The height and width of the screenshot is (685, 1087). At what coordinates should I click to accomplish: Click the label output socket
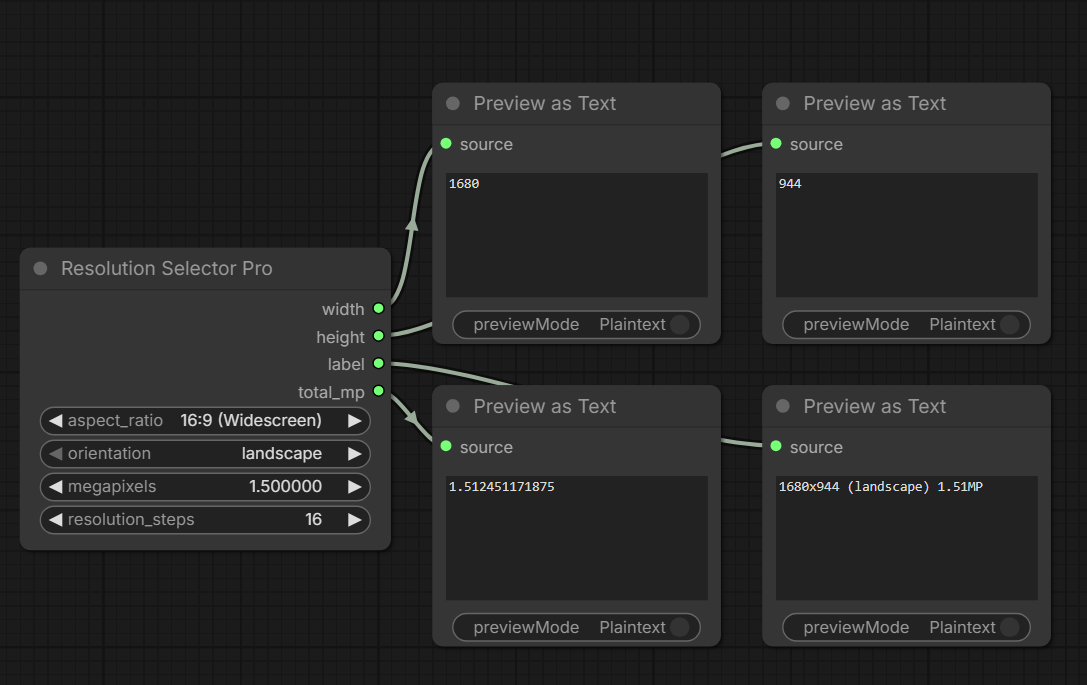[379, 363]
